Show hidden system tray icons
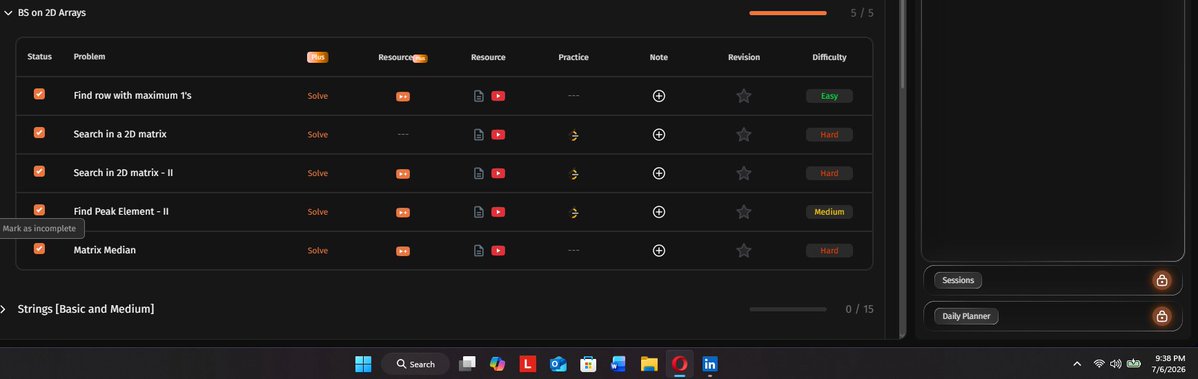1198x379 pixels. tap(1077, 364)
